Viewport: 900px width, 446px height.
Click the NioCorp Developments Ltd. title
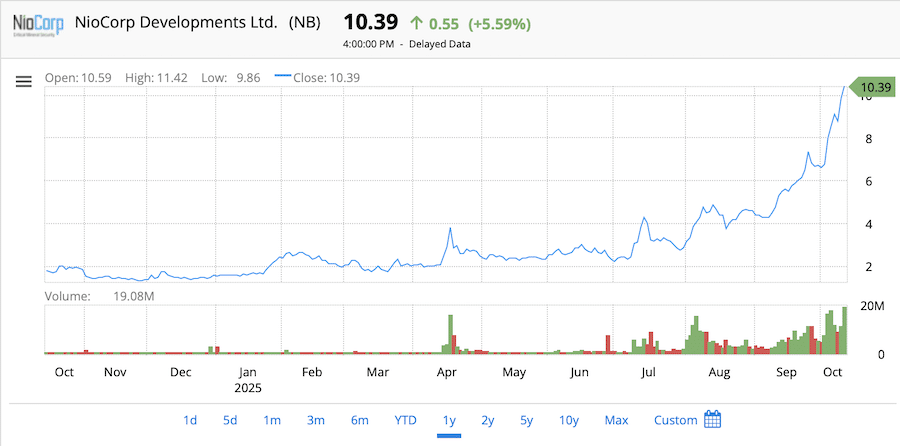point(176,22)
